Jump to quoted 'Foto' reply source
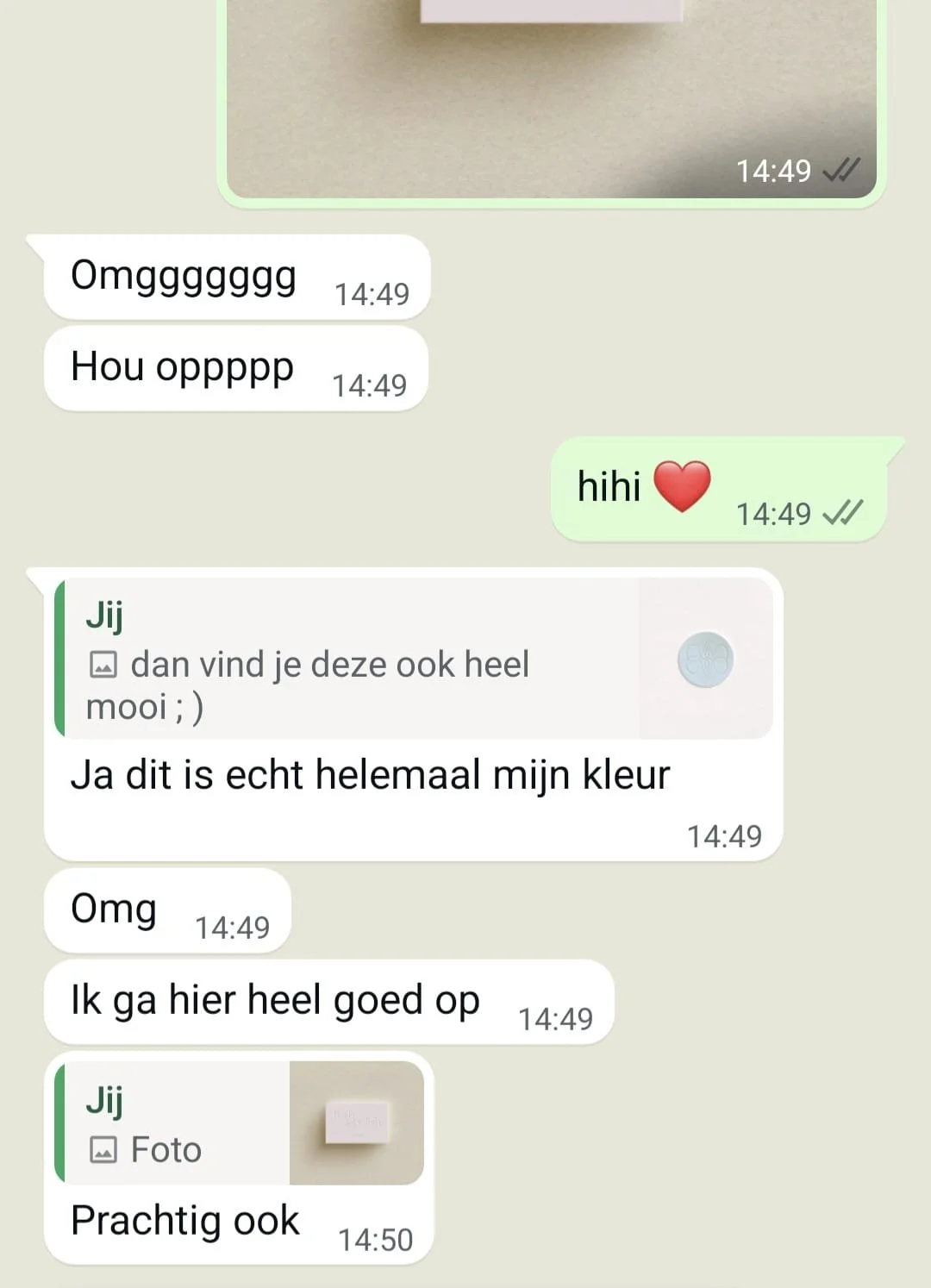Screen dimensions: 931x1288 click(240, 1122)
